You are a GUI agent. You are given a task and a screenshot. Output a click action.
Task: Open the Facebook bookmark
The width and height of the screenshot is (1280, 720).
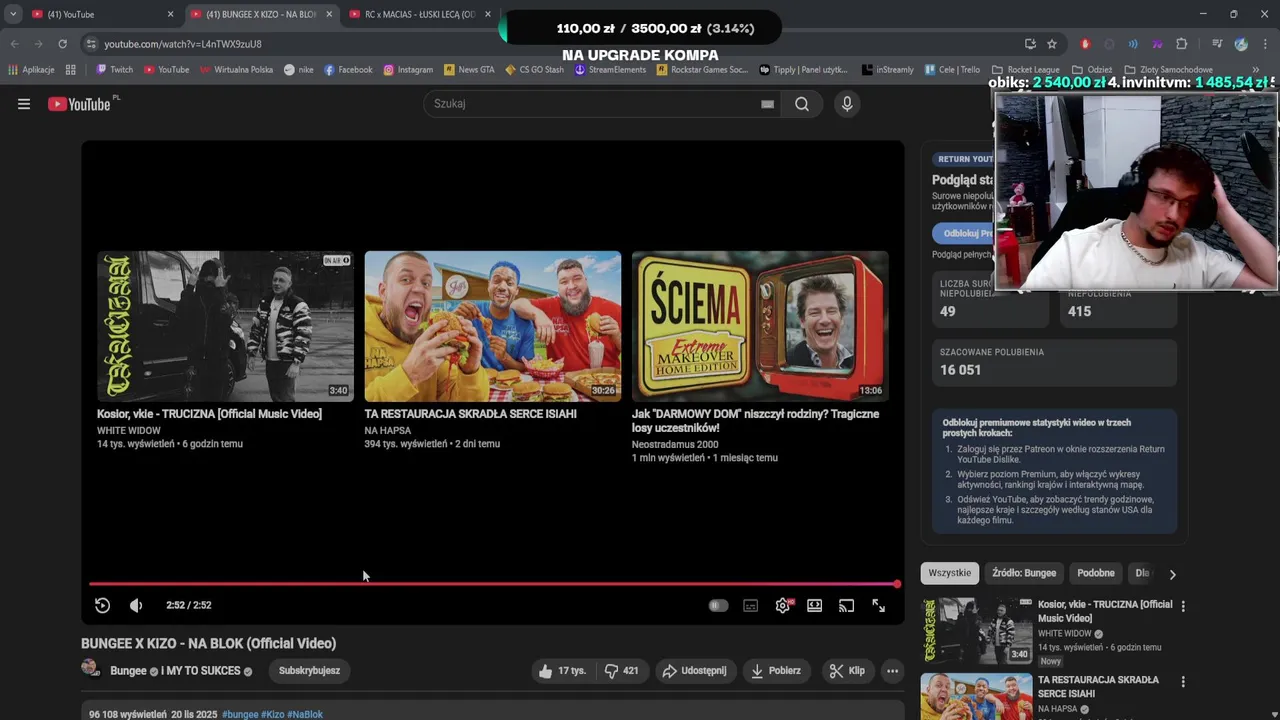click(348, 70)
